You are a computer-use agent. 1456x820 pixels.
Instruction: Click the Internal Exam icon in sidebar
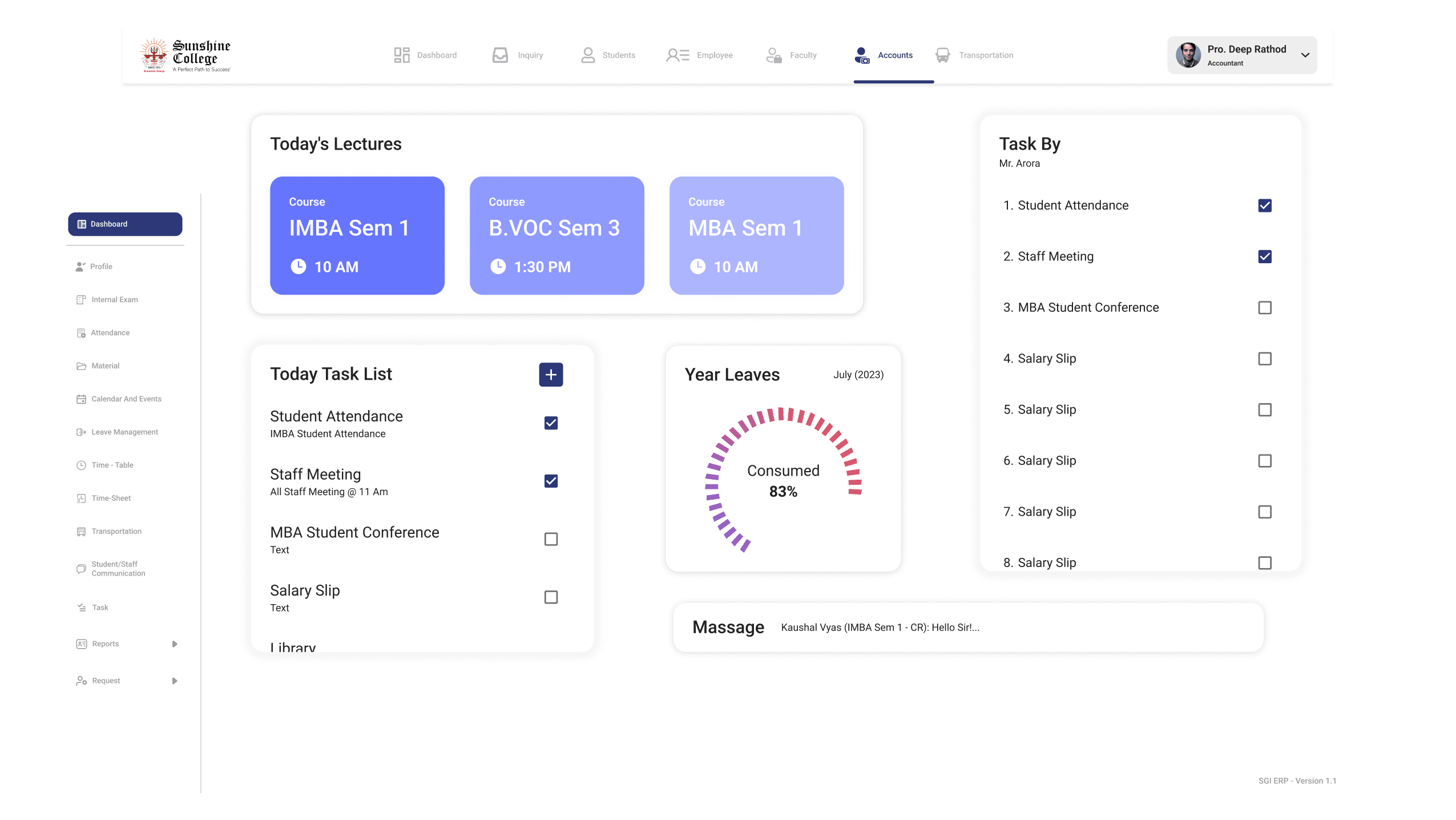click(81, 300)
